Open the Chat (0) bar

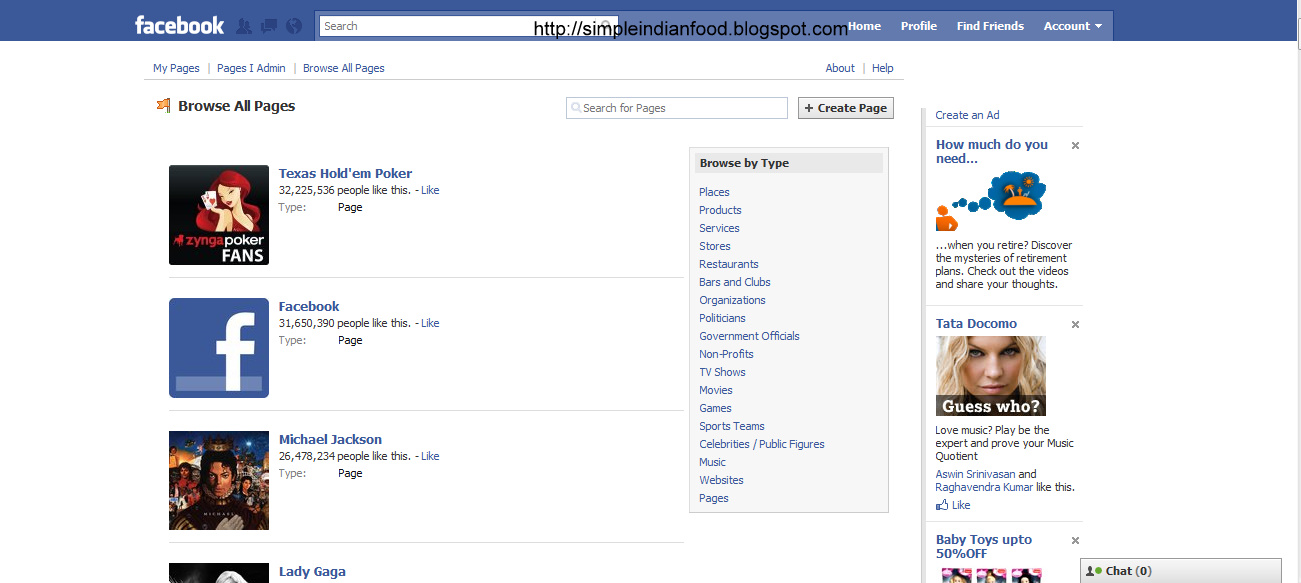[1181, 571]
